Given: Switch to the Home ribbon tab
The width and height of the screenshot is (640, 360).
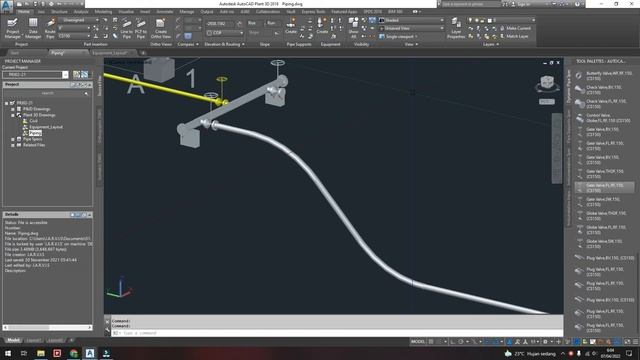Looking at the screenshot, I should pyautogui.click(x=24, y=12).
